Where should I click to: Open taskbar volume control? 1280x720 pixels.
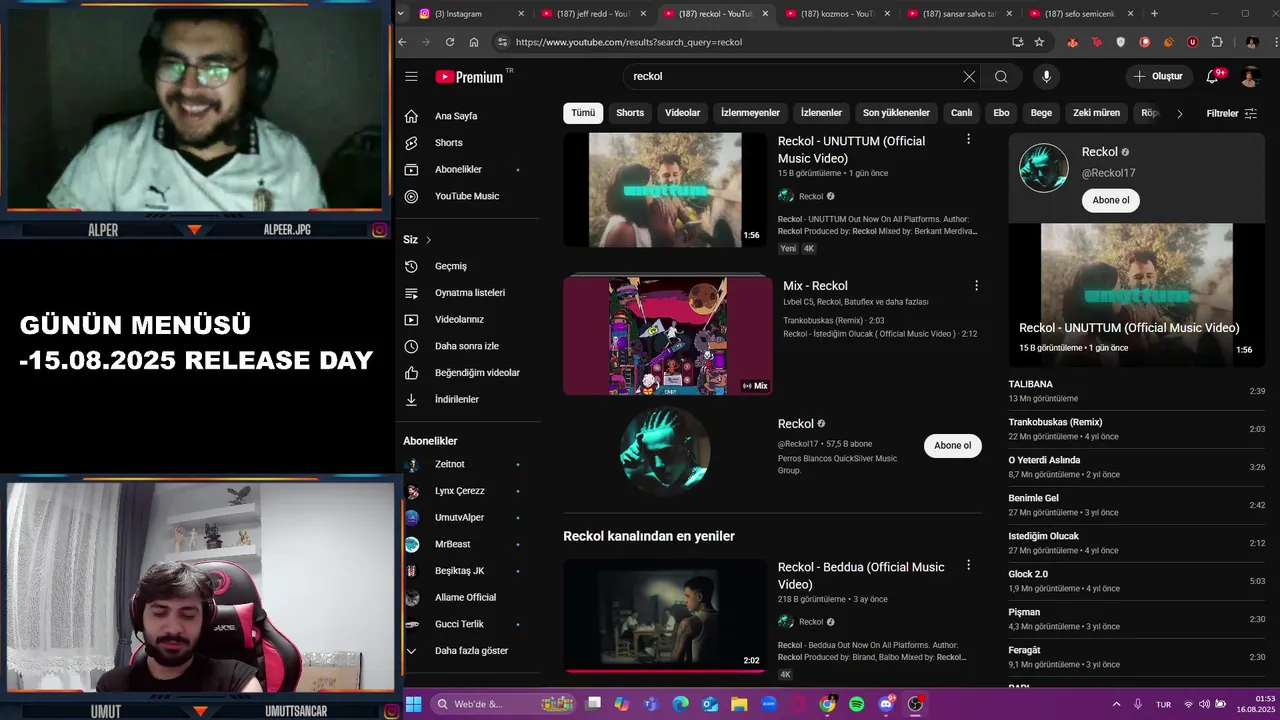pyautogui.click(x=1204, y=704)
